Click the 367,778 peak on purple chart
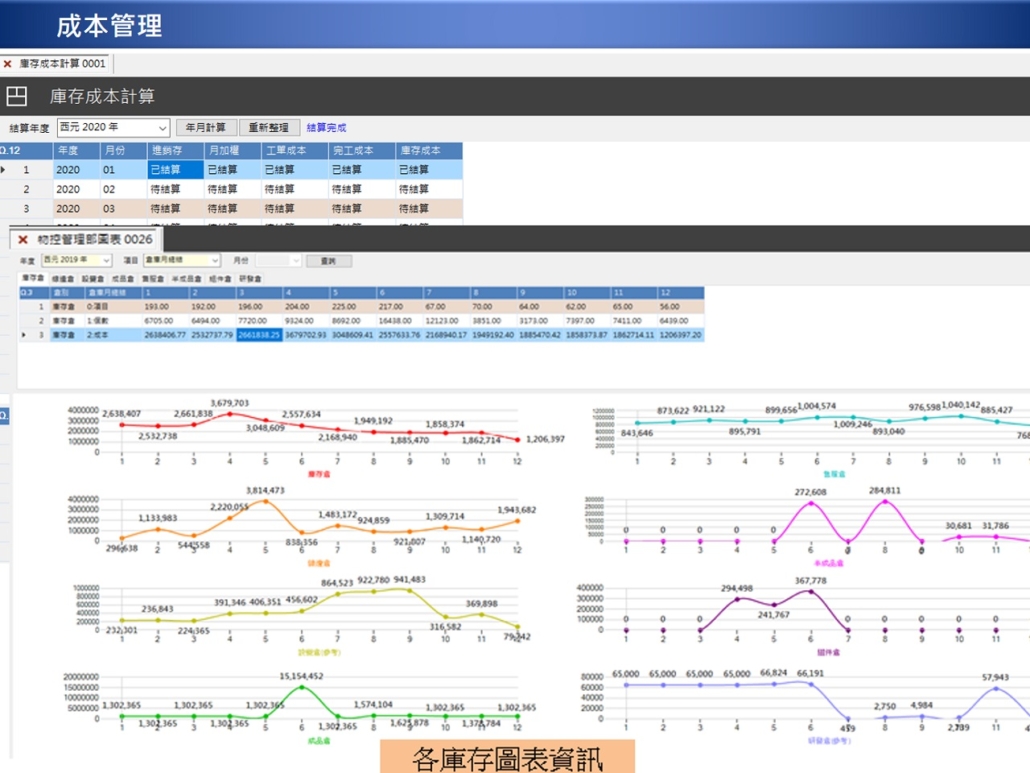This screenshot has width=1030, height=773. tap(811, 592)
